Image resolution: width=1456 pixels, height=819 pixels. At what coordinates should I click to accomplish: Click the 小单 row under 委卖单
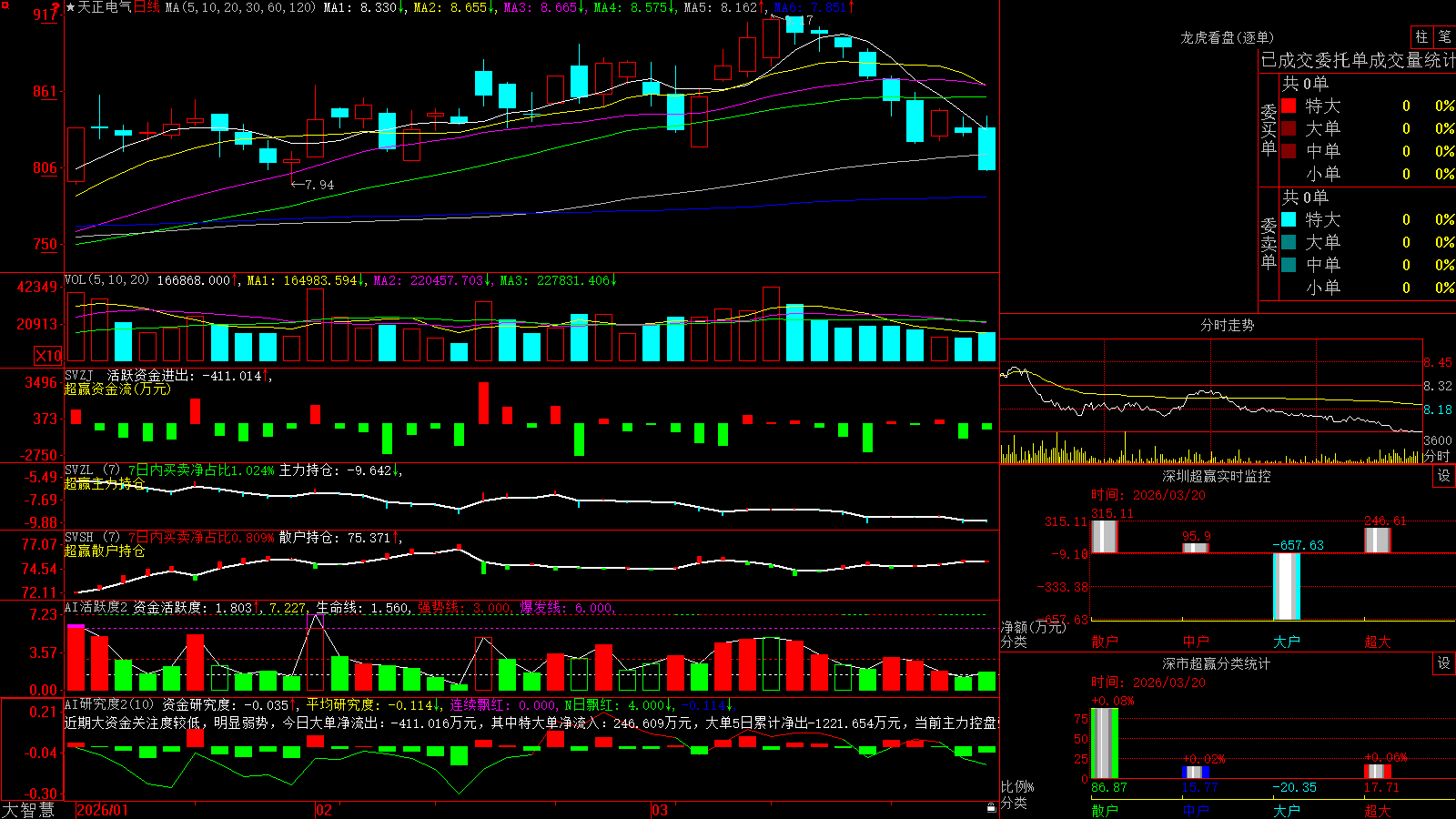(1368, 288)
